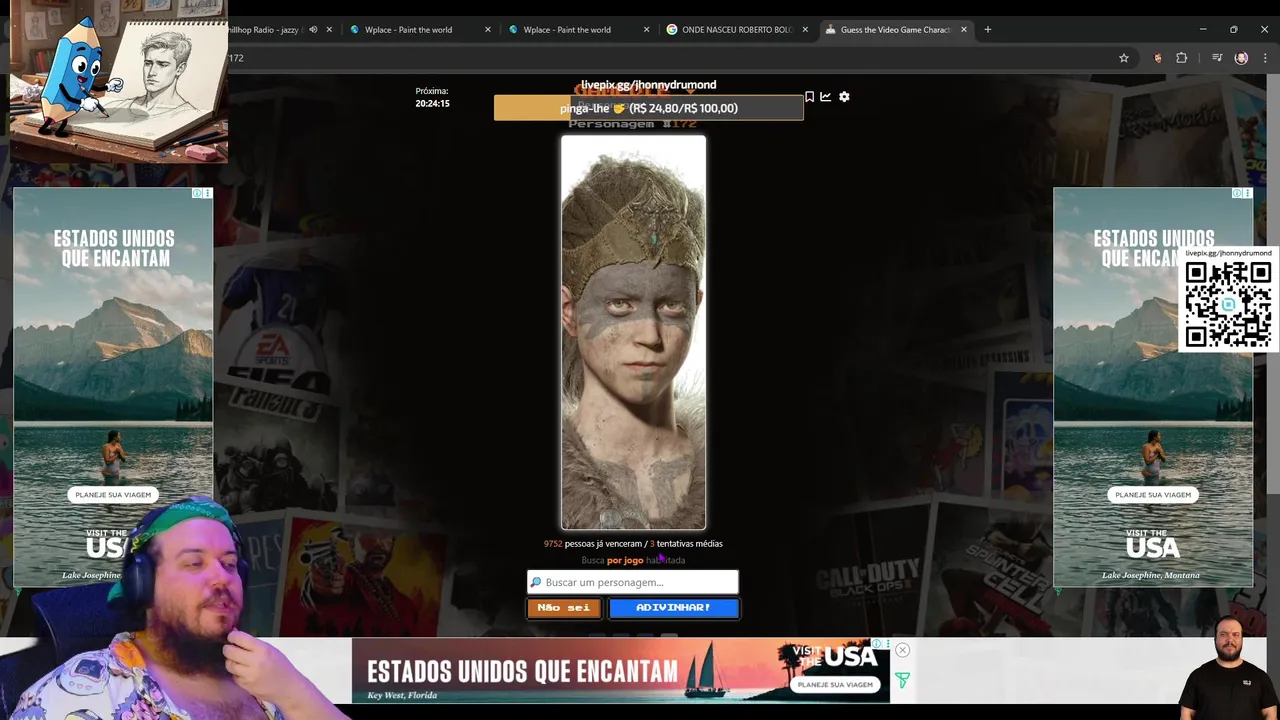Click the ADIVINHAR! button
The height and width of the screenshot is (720, 1280).
point(673,607)
